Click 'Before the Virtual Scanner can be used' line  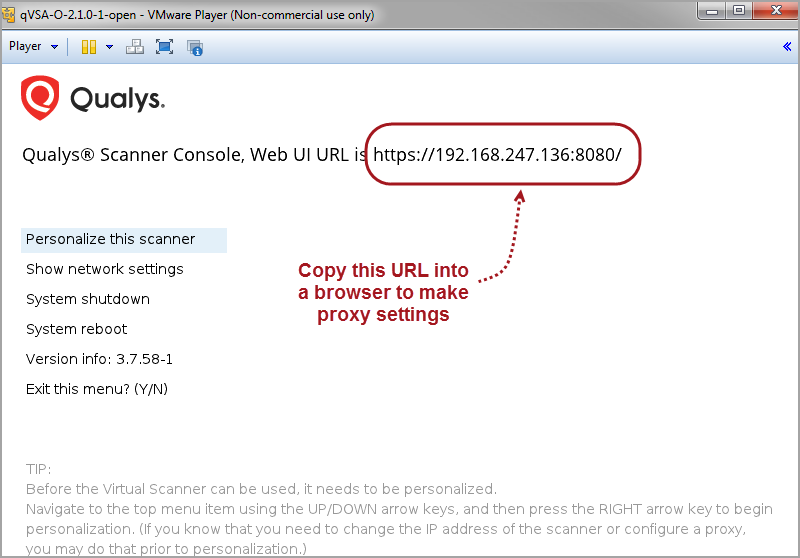pos(261,489)
